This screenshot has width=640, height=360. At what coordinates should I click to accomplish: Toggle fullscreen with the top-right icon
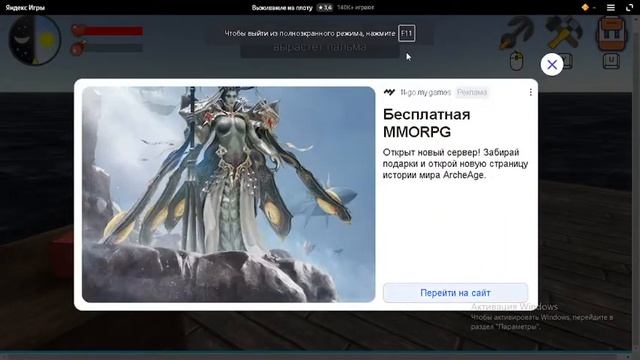629,7
